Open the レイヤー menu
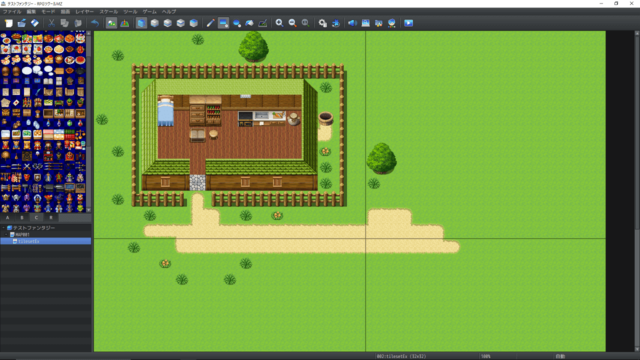This screenshot has height=360, width=640. pyautogui.click(x=84, y=12)
